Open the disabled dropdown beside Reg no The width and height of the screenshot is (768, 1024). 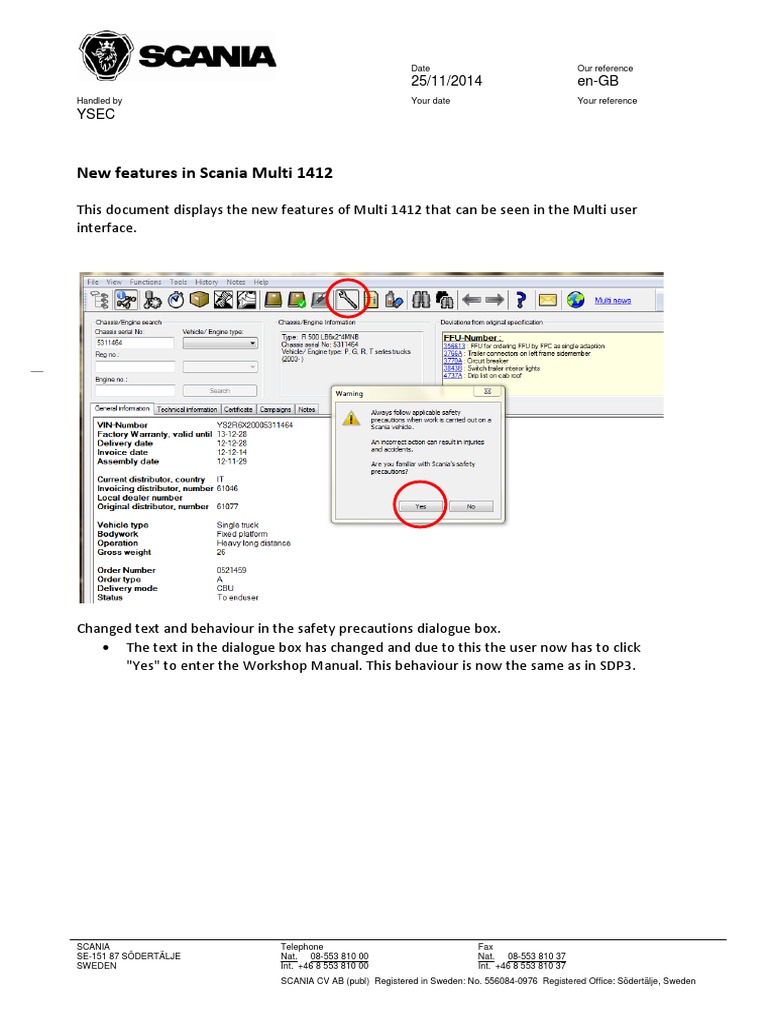[220, 367]
